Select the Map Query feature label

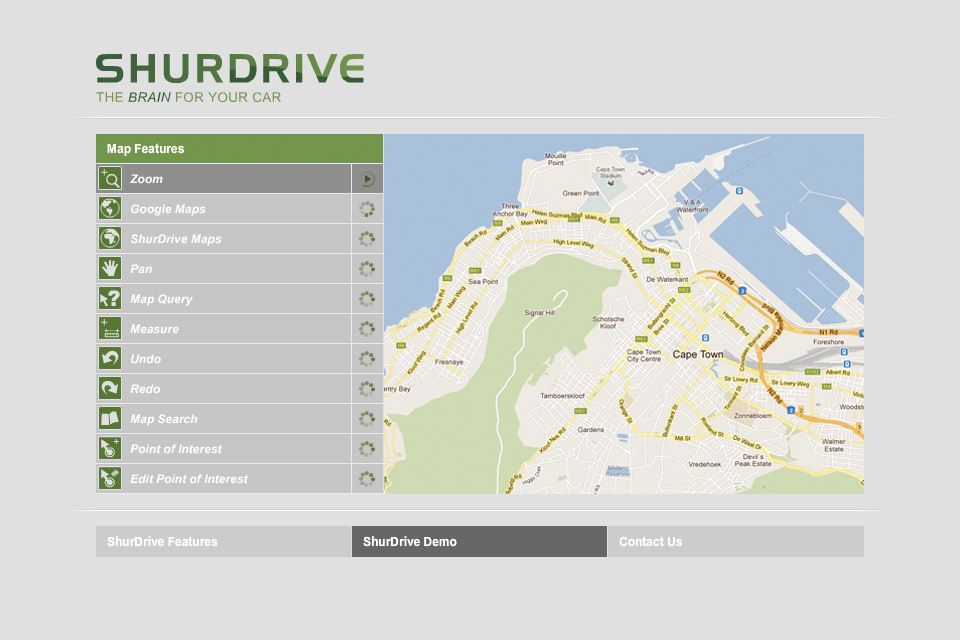coord(161,299)
